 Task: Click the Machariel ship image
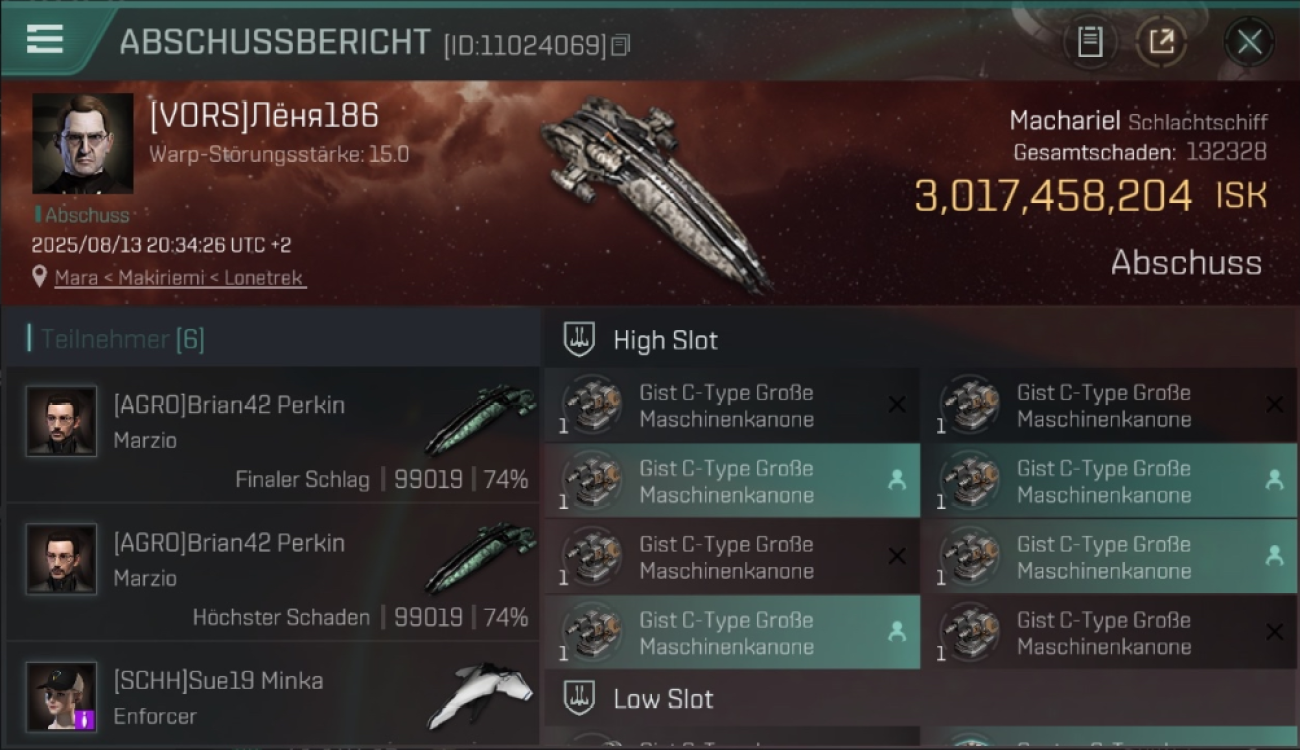[655, 192]
